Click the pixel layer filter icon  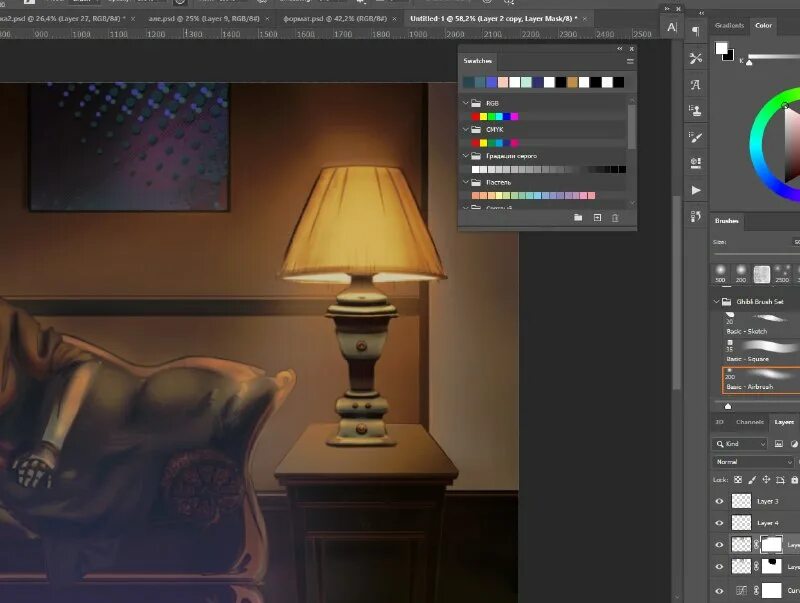[779, 444]
